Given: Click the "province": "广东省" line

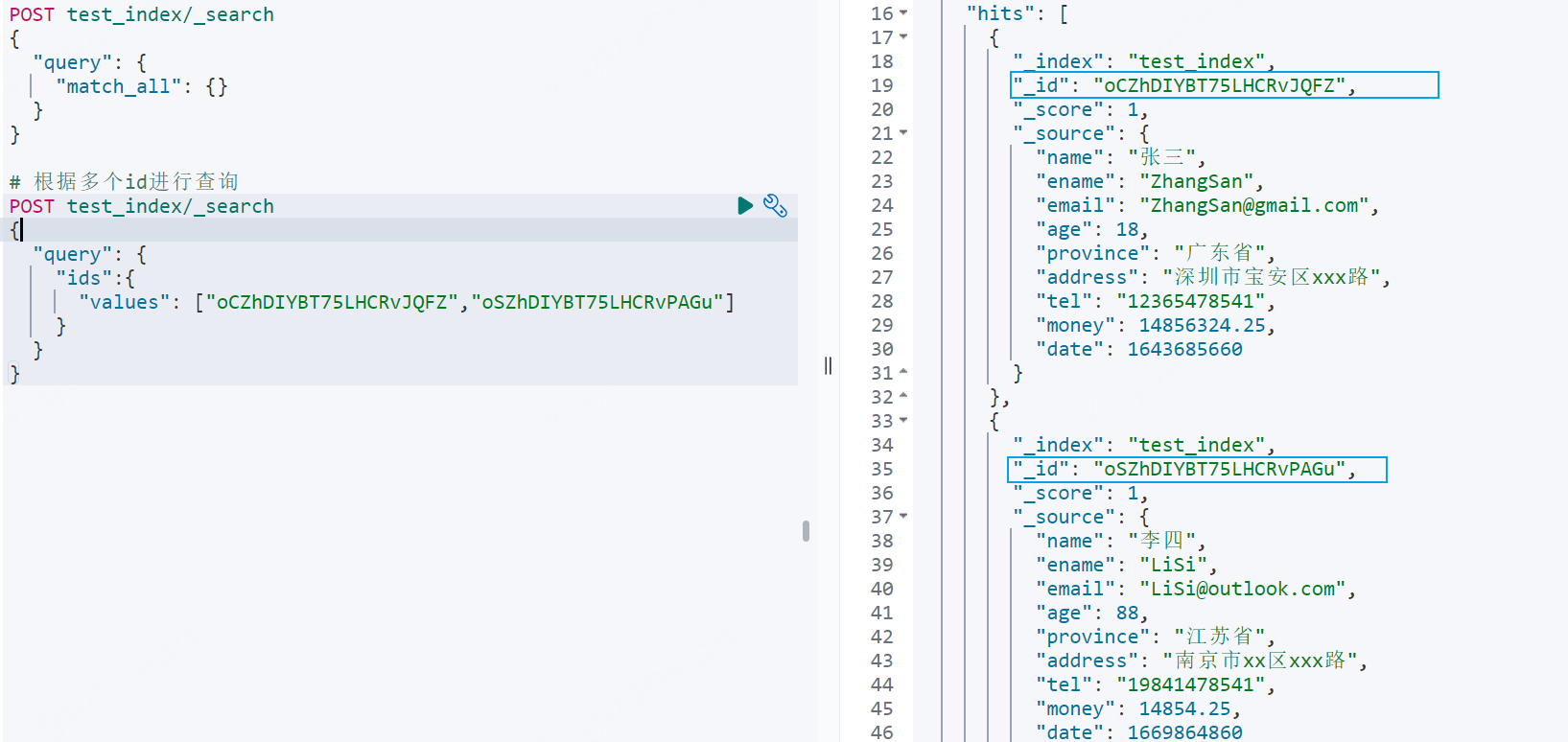Looking at the screenshot, I should pos(1156,253).
